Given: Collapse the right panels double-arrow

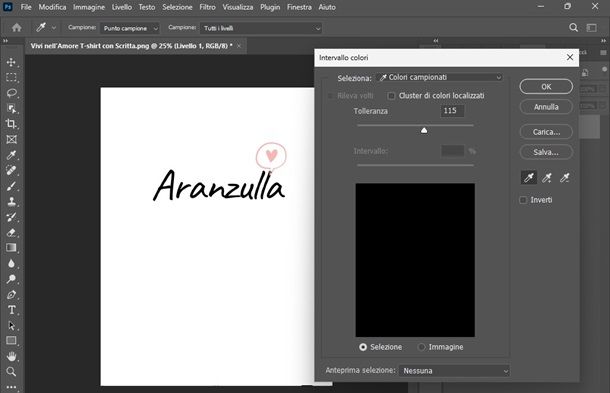Looking at the screenshot, I should pyautogui.click(x=603, y=40).
